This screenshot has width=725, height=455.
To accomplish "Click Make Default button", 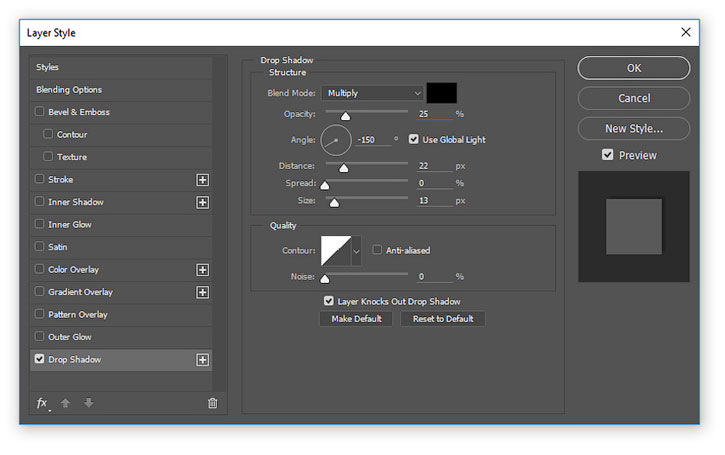I will (x=356, y=319).
